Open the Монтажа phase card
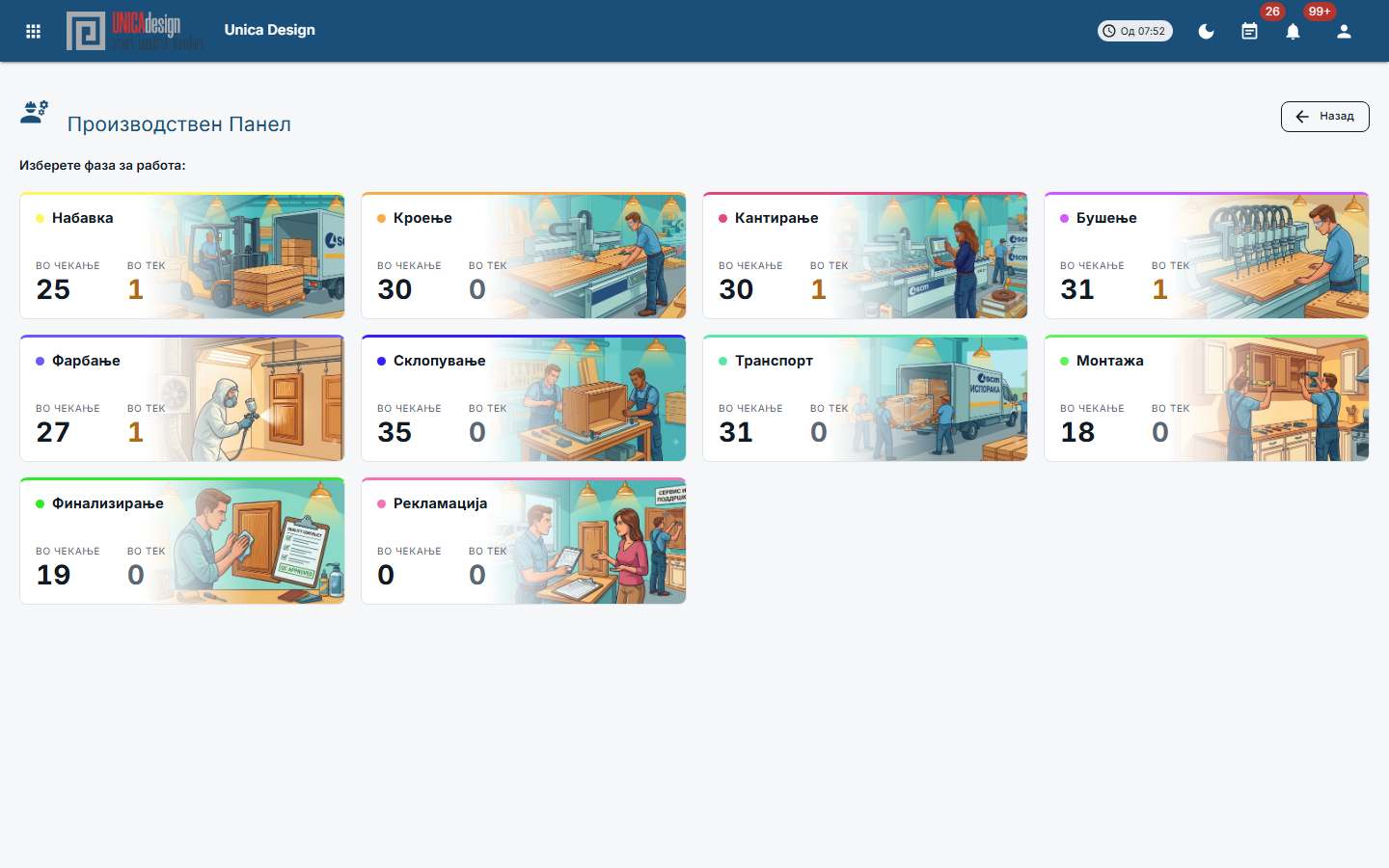 pos(1207,398)
